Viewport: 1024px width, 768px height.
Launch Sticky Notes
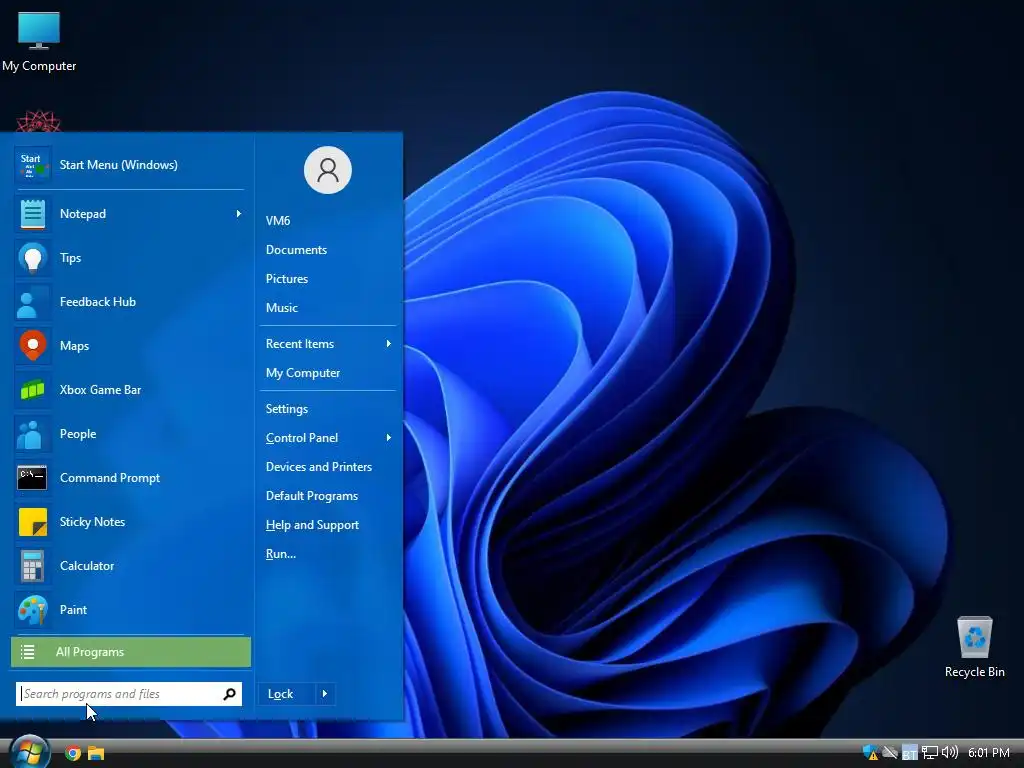tap(131, 522)
